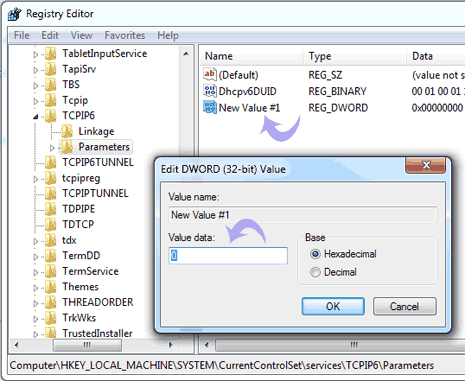Expand the TabletInputService tree node
465x381 pixels.
click(36, 54)
